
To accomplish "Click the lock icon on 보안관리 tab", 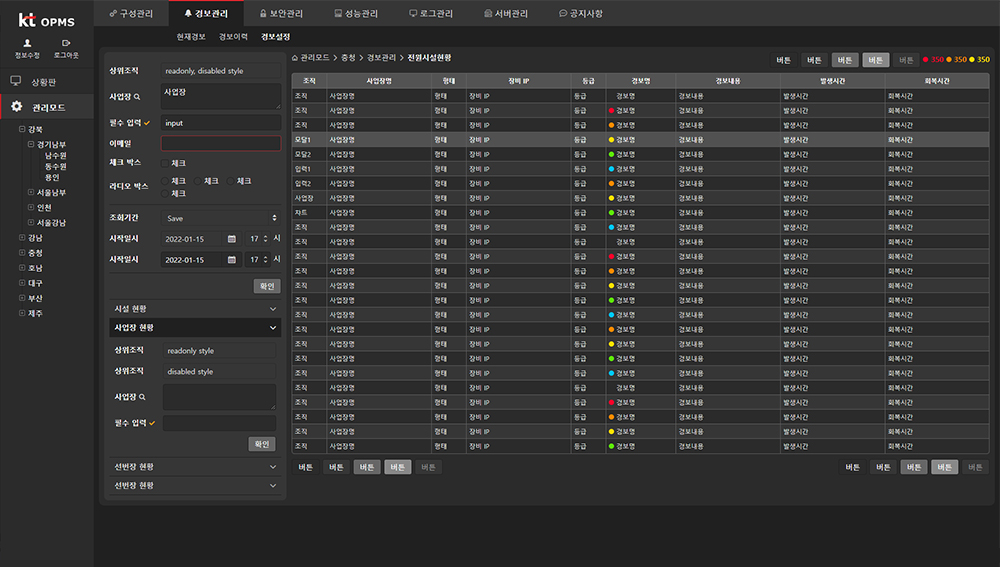I will (x=263, y=13).
